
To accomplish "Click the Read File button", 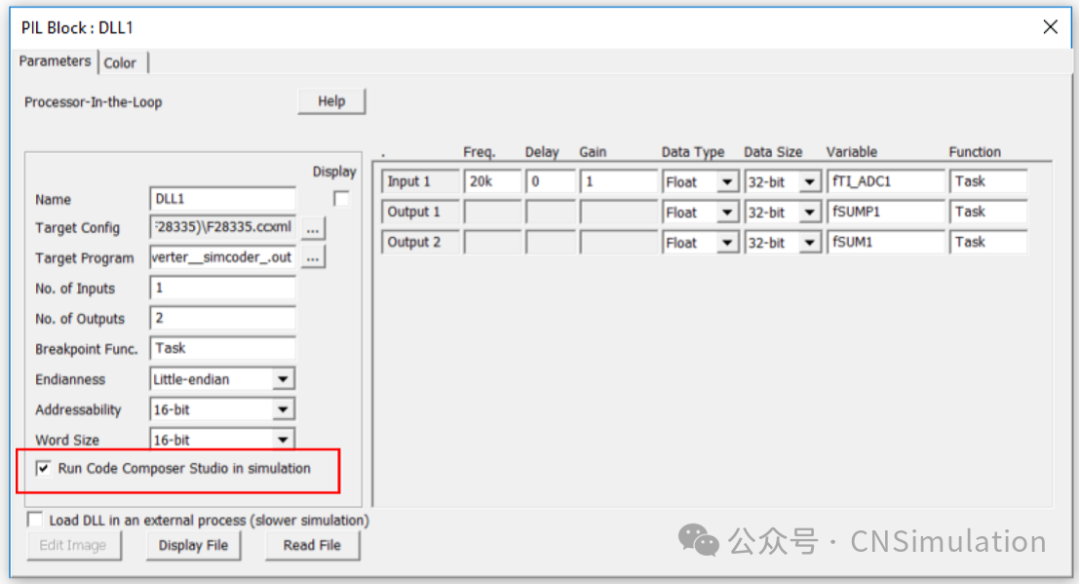I will (x=313, y=545).
